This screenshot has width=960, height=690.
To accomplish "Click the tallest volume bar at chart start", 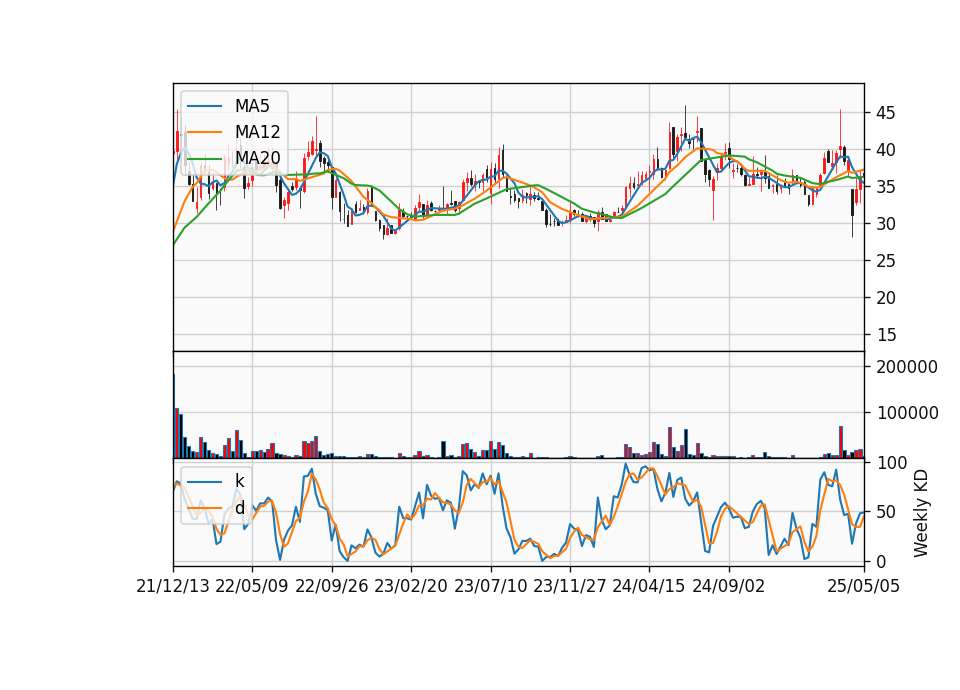I will click(174, 415).
